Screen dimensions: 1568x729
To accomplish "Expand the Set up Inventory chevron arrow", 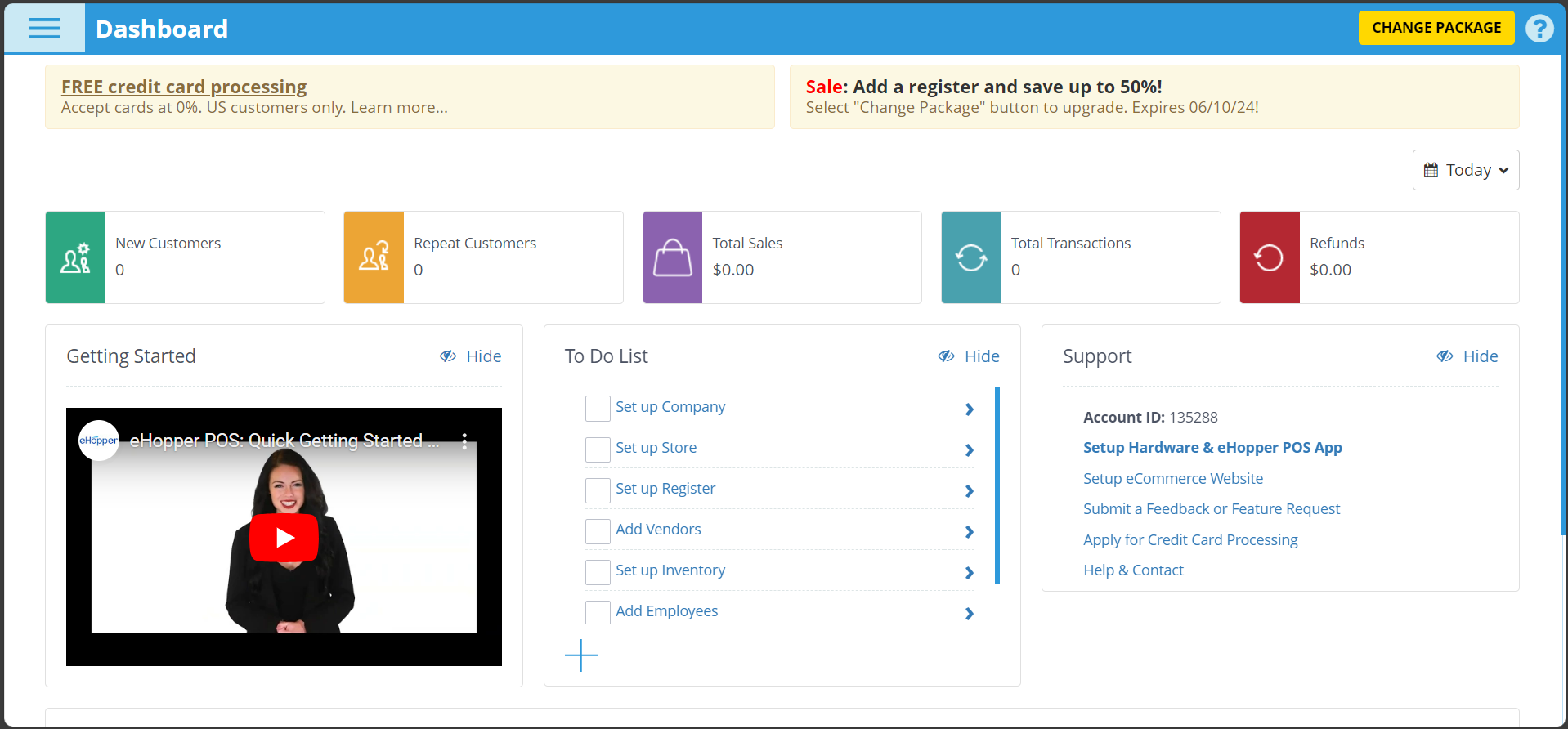I will [x=970, y=573].
